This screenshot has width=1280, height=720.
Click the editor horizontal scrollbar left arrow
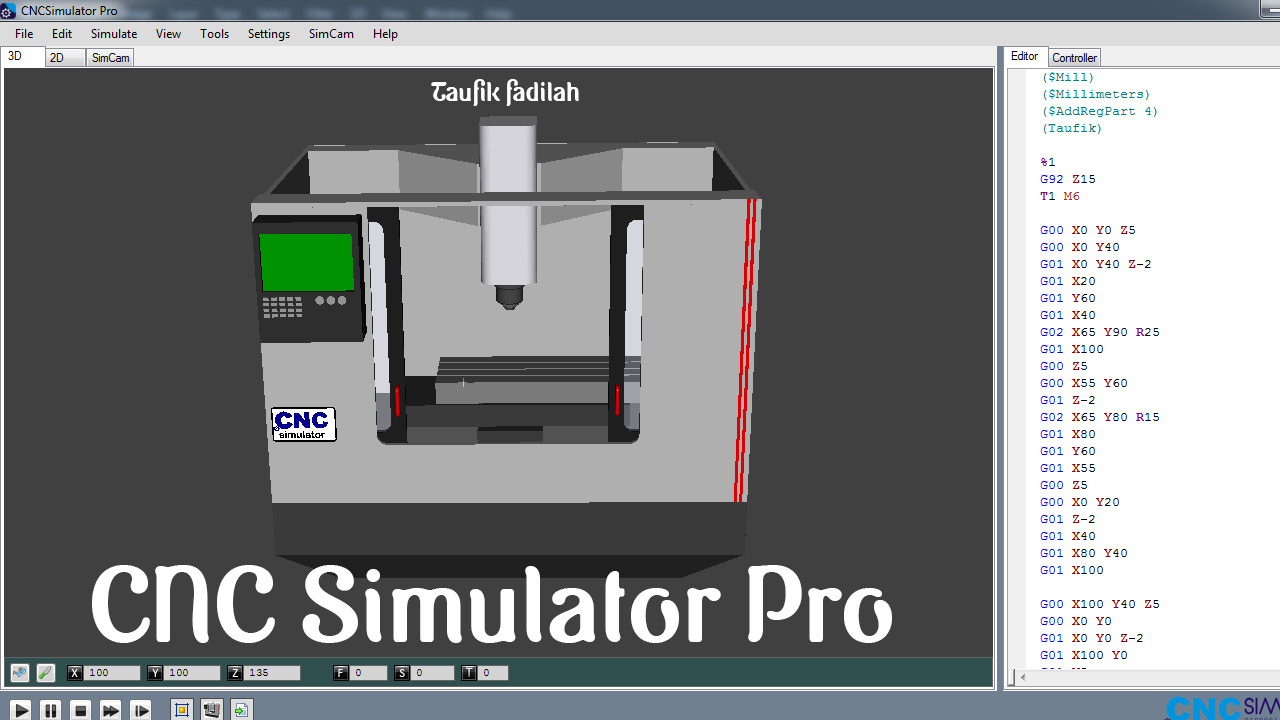(x=1023, y=678)
